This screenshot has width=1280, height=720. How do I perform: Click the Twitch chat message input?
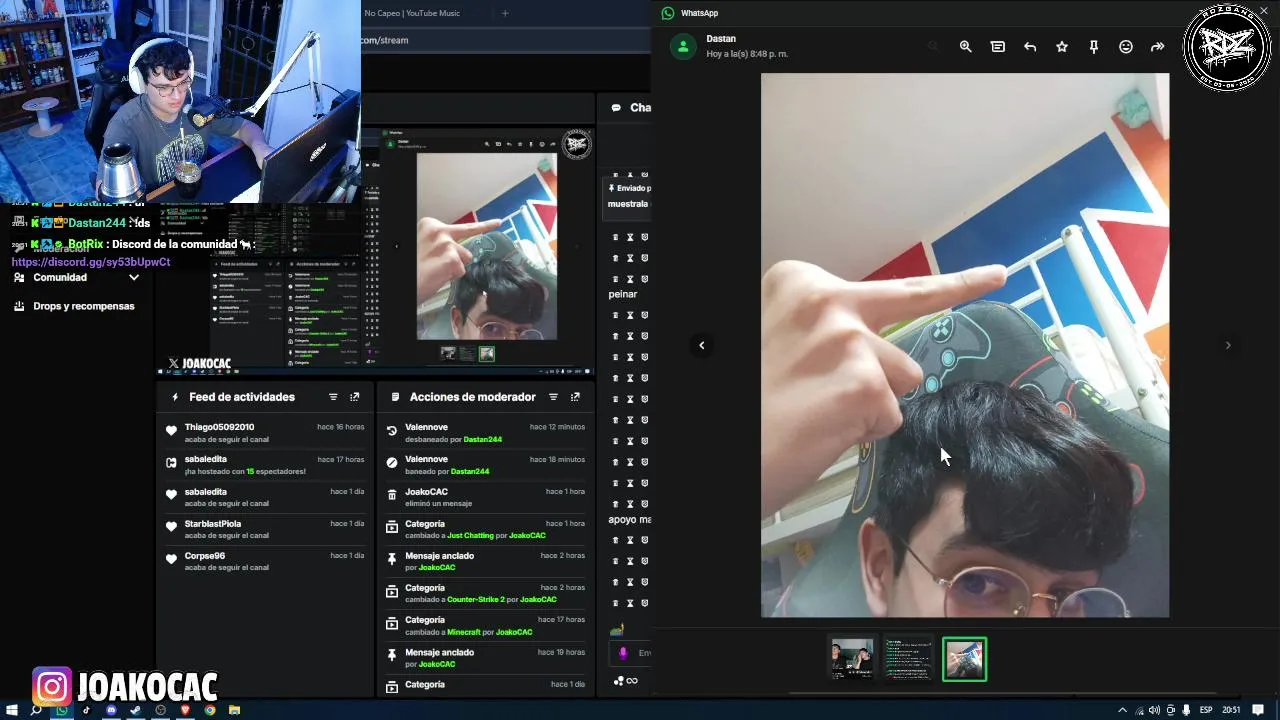coord(630,652)
